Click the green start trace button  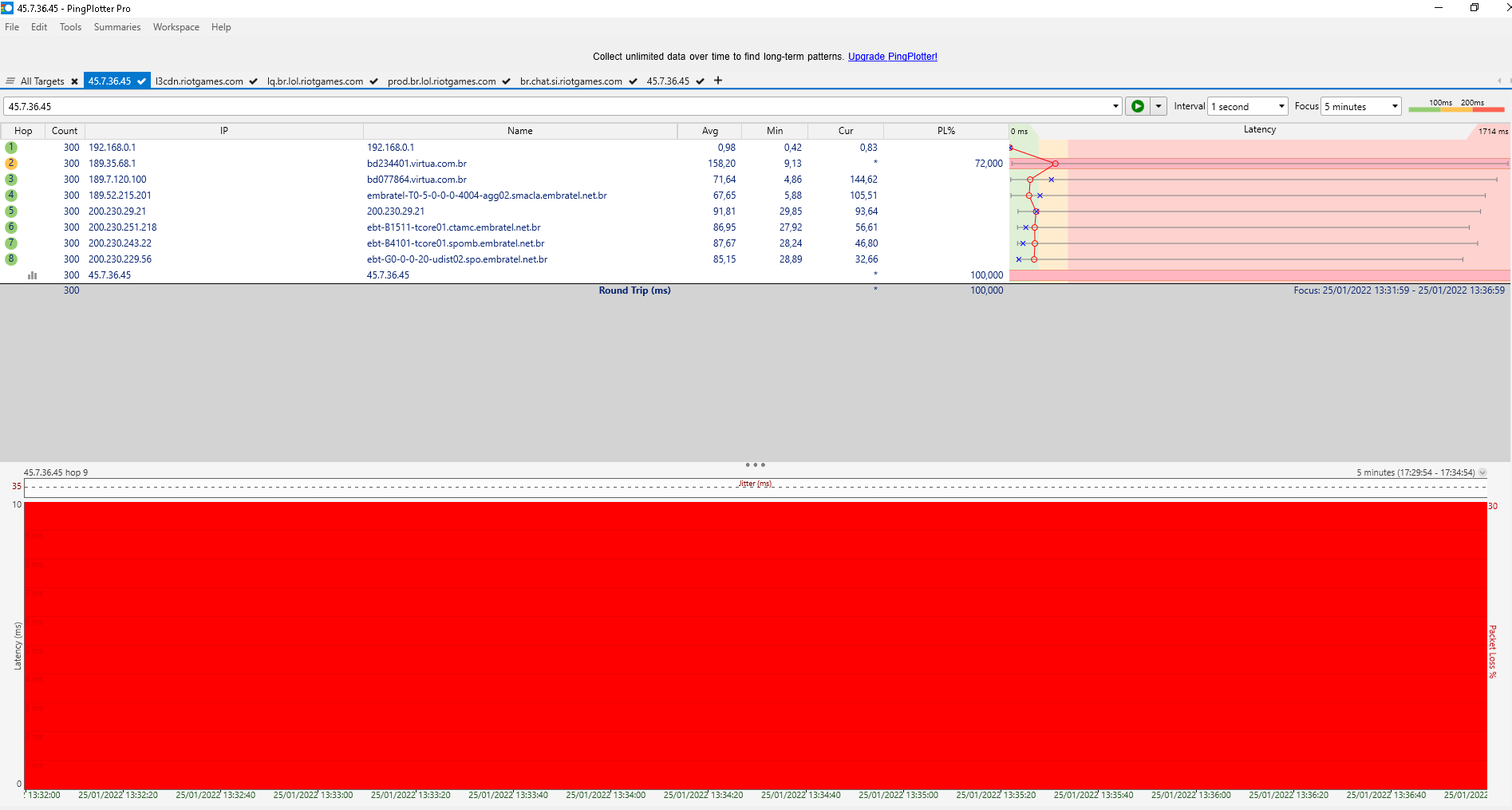click(x=1138, y=106)
